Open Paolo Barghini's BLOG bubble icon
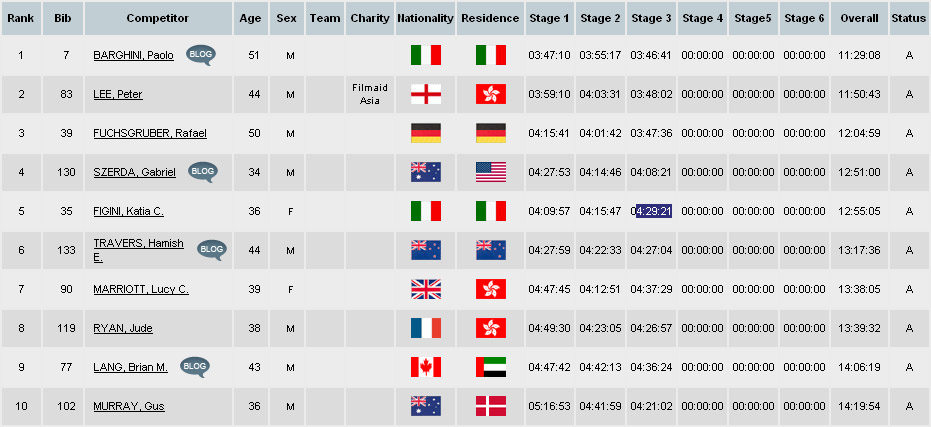Image resolution: width=931 pixels, height=427 pixels. pyautogui.click(x=201, y=55)
